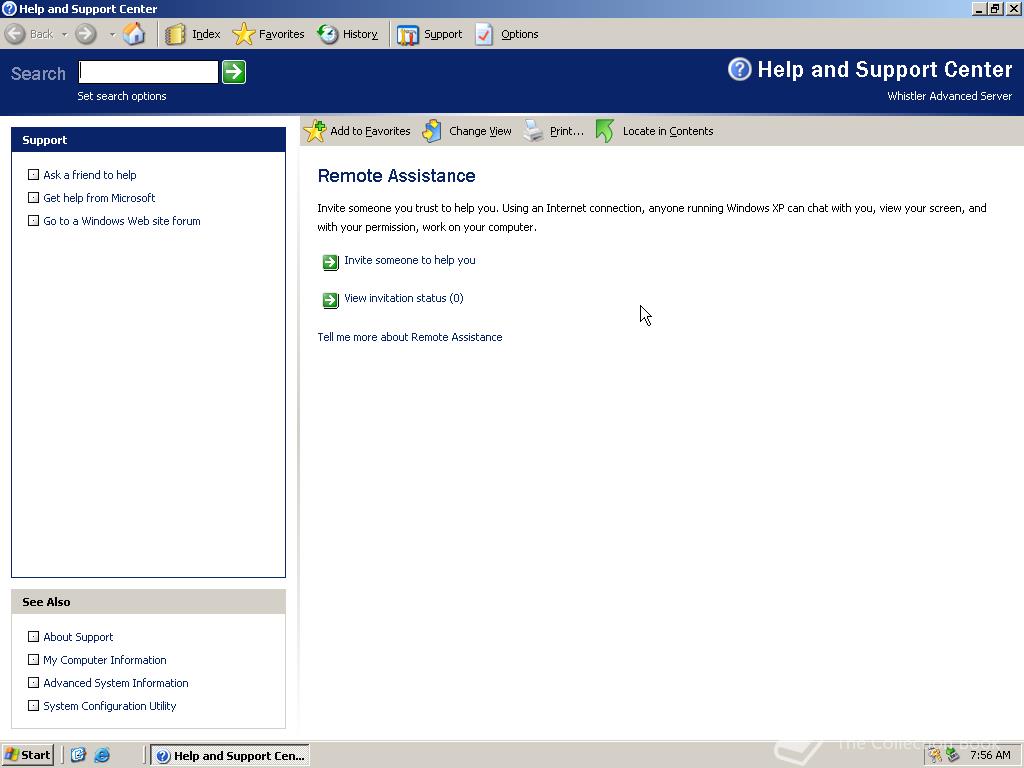Image resolution: width=1024 pixels, height=768 pixels.
Task: Open Support toolbar label
Action: pos(443,34)
